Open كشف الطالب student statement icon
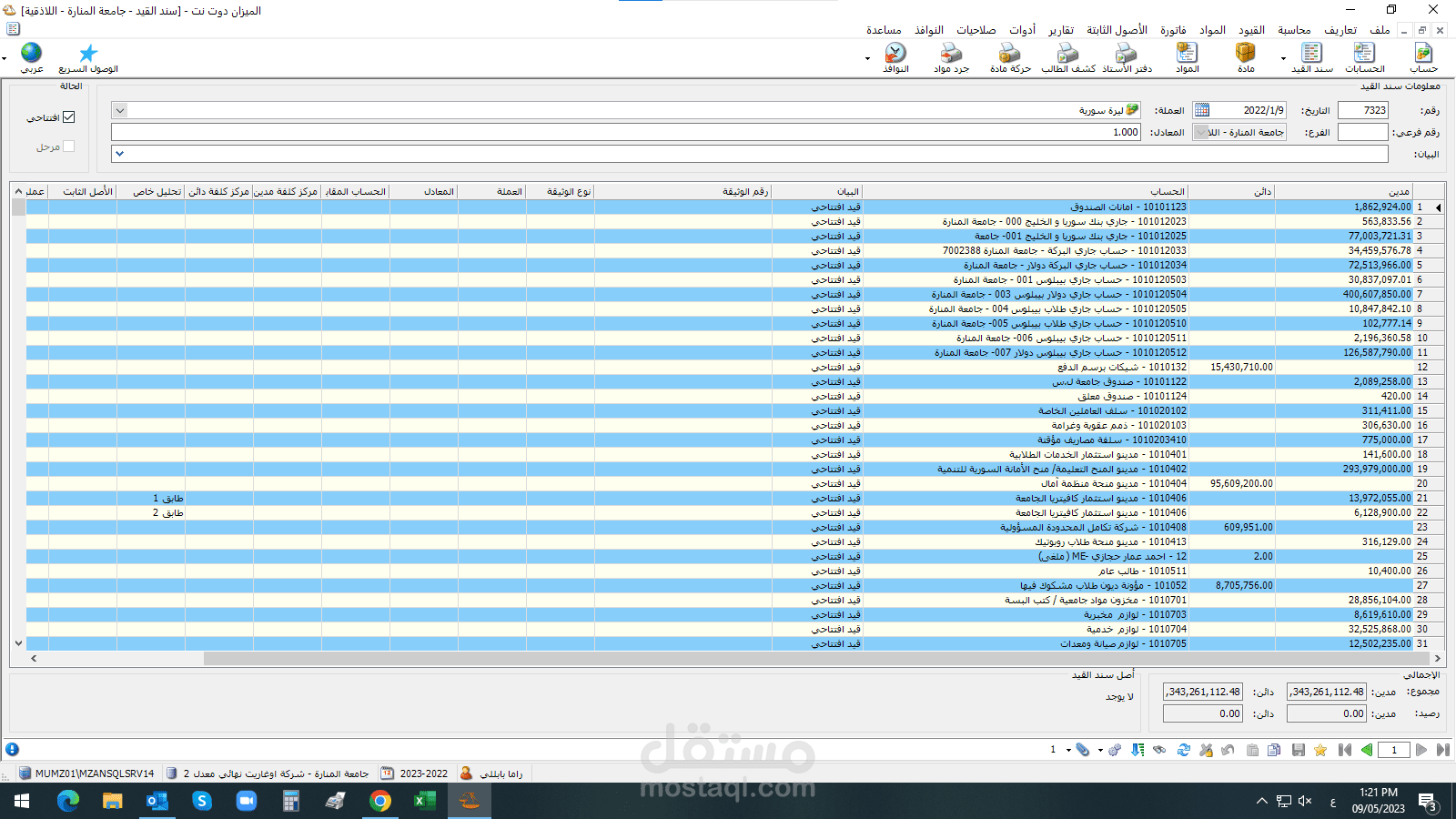The height and width of the screenshot is (819, 1456). click(x=1068, y=57)
